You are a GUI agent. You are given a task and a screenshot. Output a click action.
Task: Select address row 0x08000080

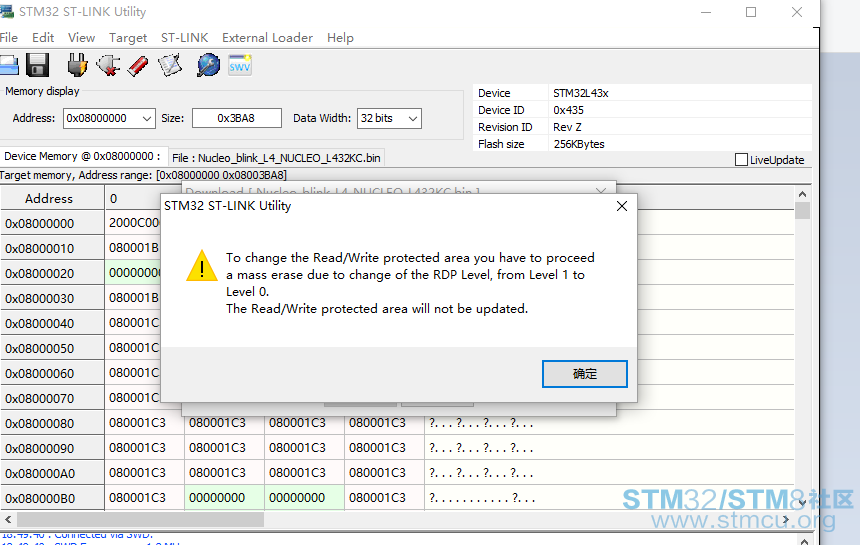tap(52, 423)
